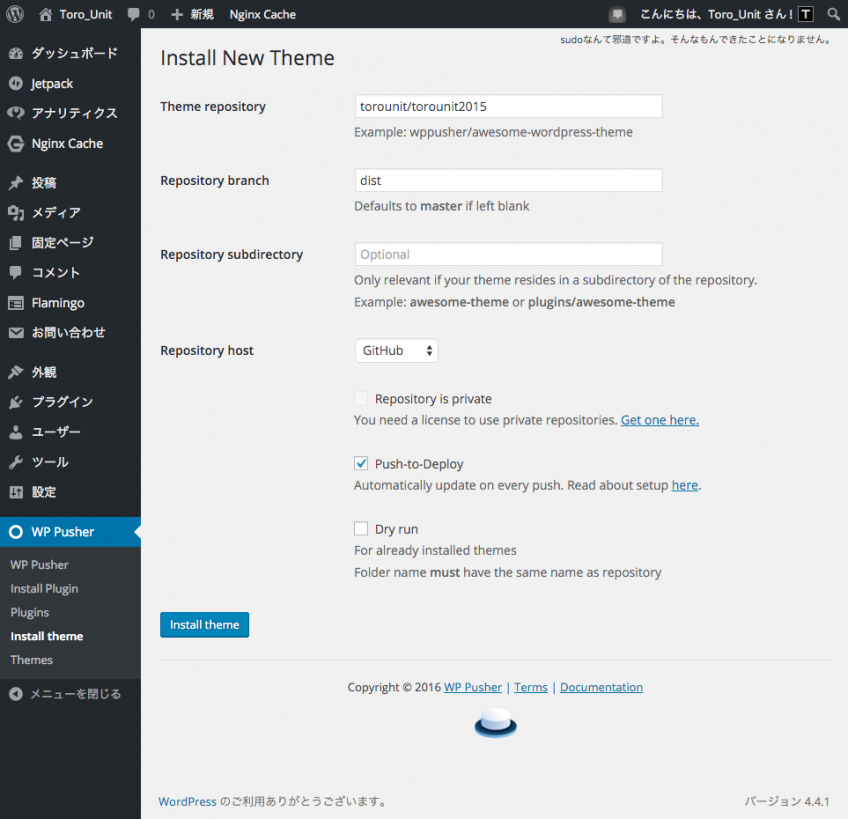This screenshot has height=819, width=848.
Task: Enable the Repository is private checkbox
Action: point(361,397)
